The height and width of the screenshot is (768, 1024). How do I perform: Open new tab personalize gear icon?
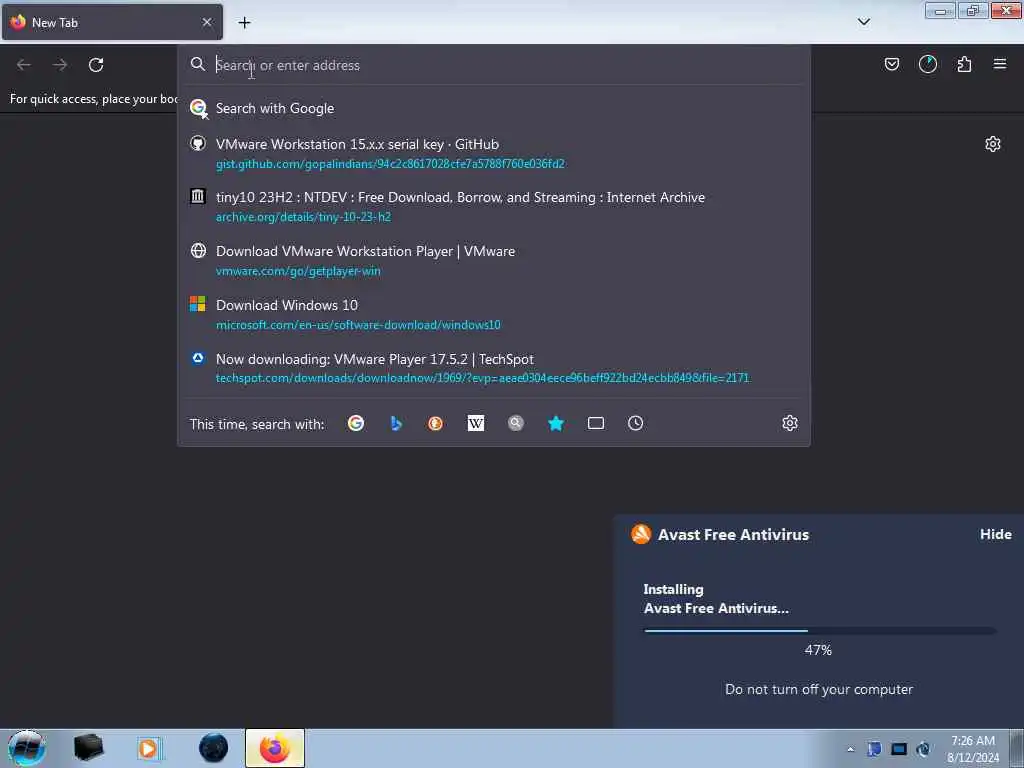[993, 144]
